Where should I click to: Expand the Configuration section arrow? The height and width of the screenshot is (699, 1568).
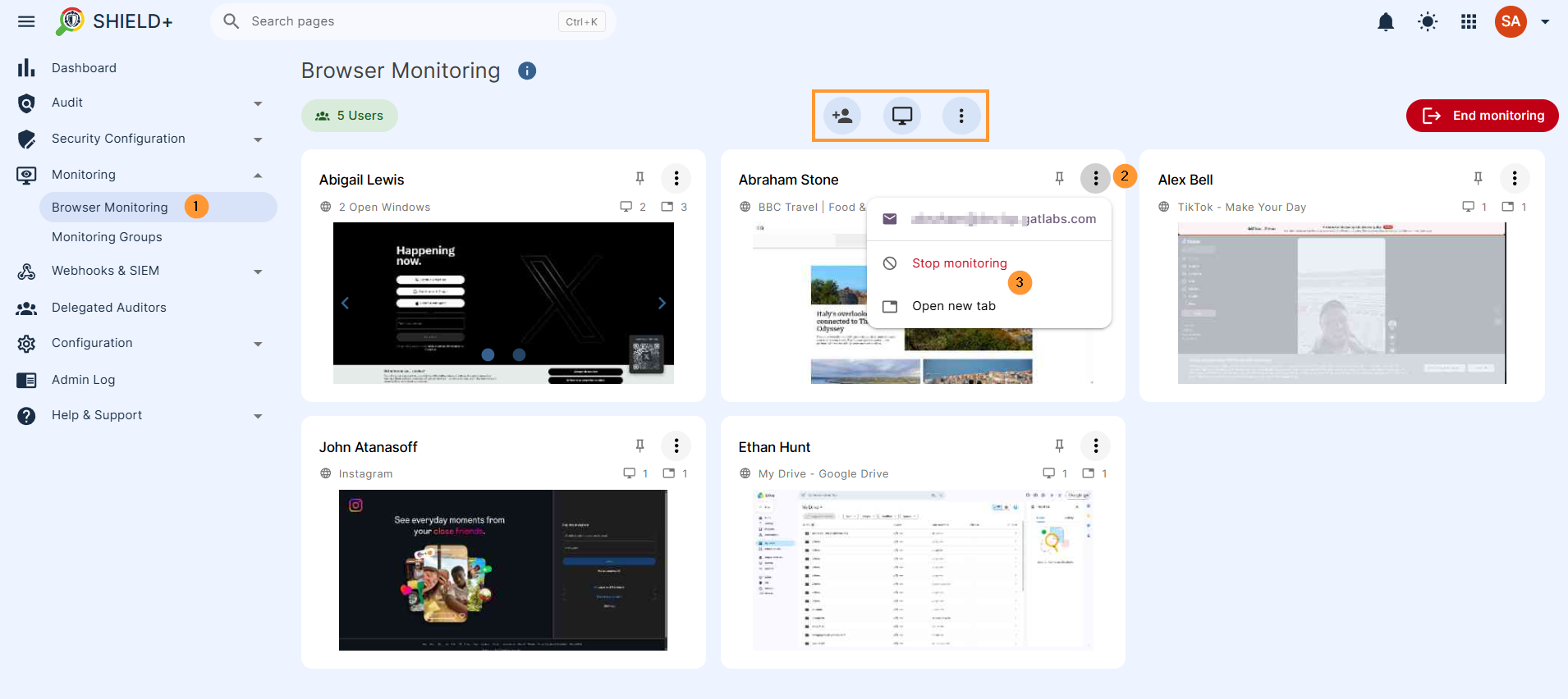click(x=258, y=344)
